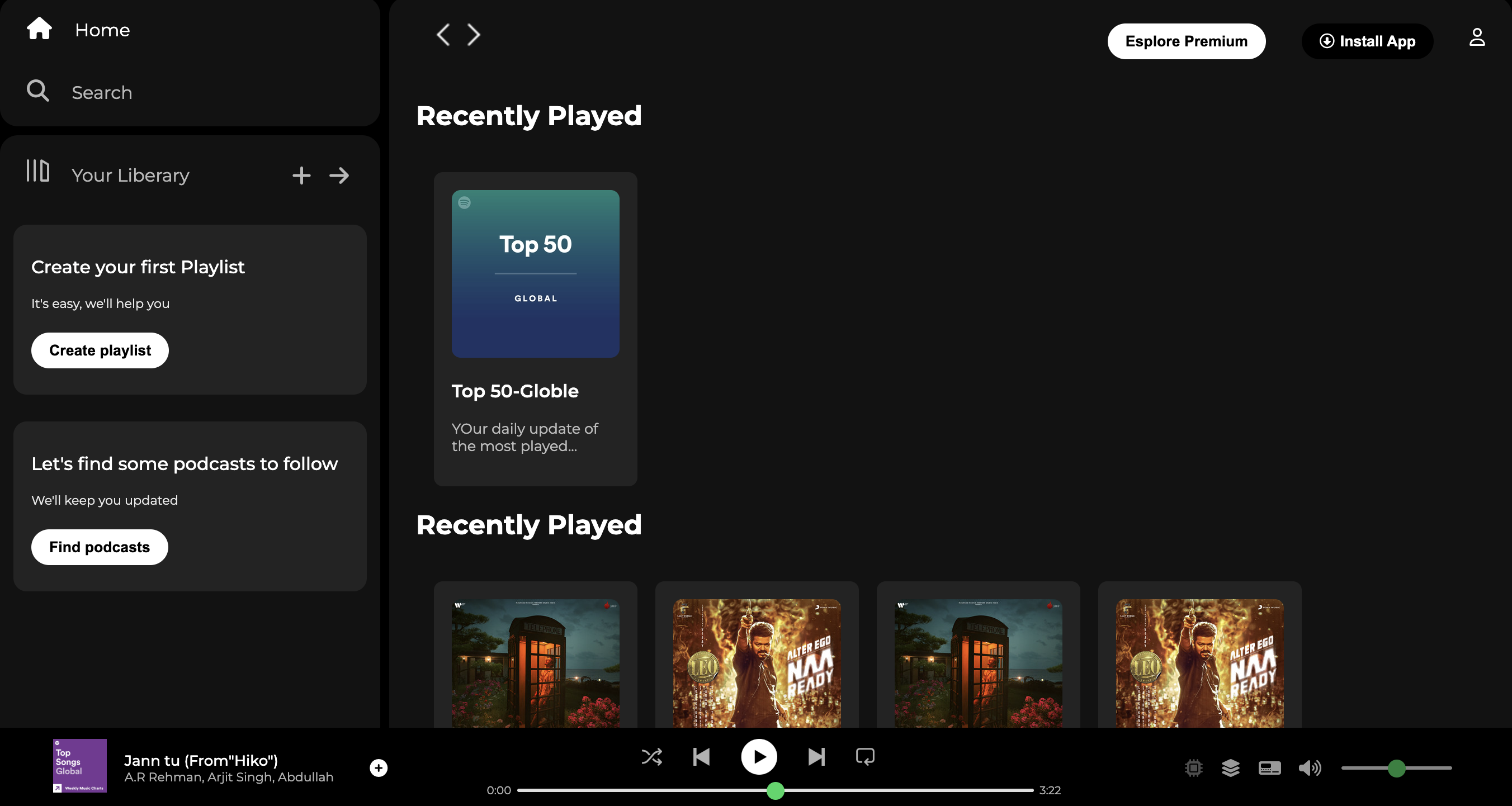Click 'YOur daily update of the most played...' description
The width and height of the screenshot is (1512, 806).
coord(525,438)
